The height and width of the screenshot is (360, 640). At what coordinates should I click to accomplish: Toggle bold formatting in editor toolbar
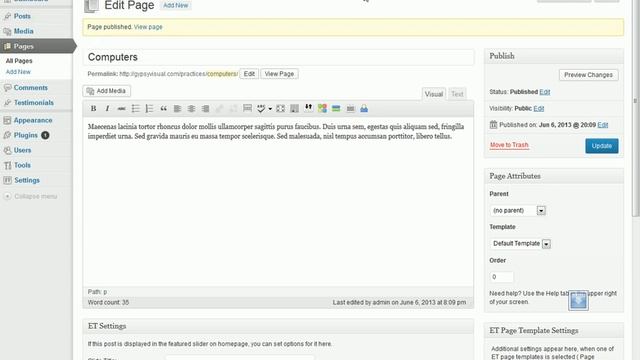click(93, 109)
